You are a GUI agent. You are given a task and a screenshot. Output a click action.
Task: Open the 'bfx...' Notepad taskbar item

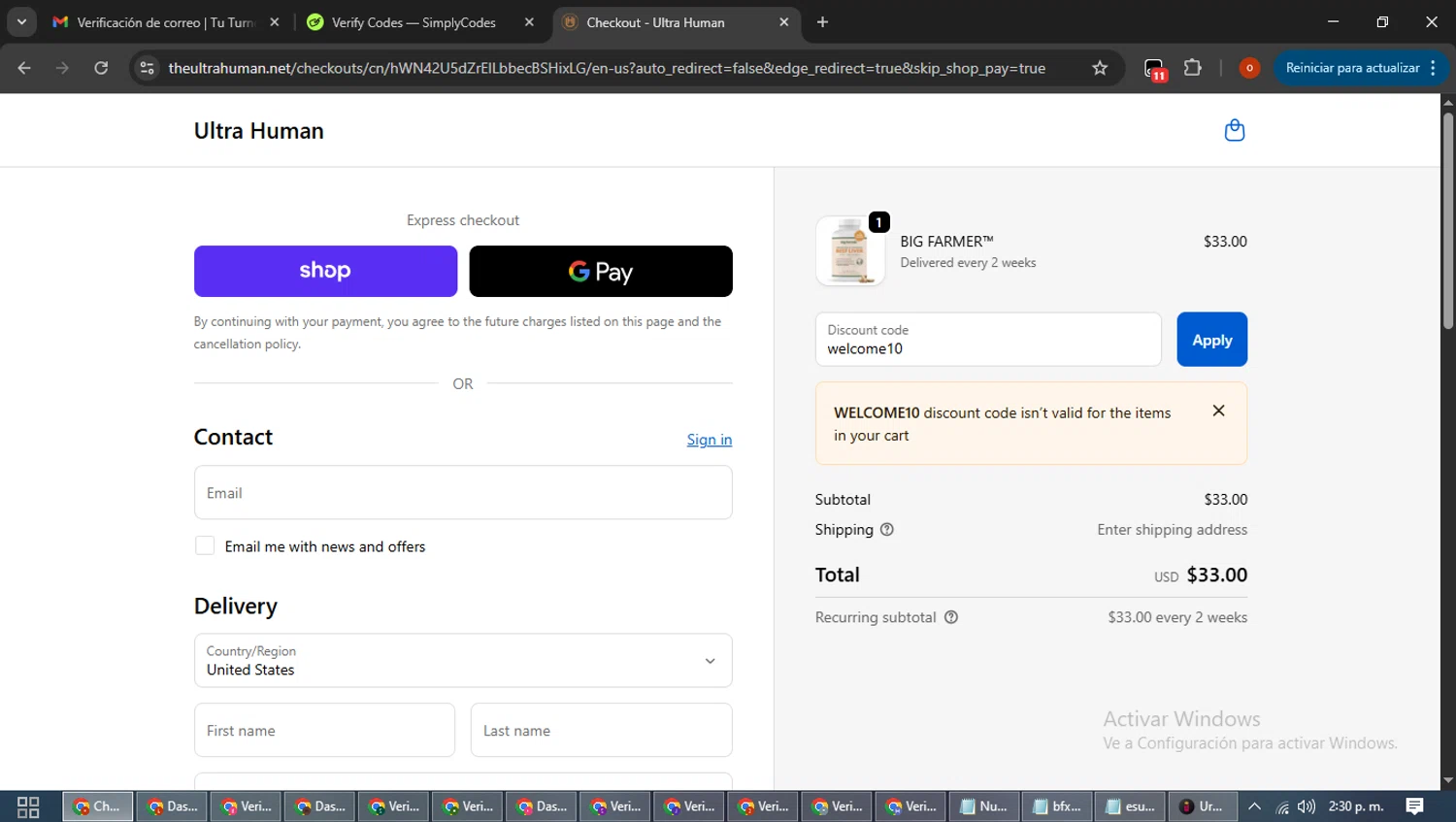1056,806
